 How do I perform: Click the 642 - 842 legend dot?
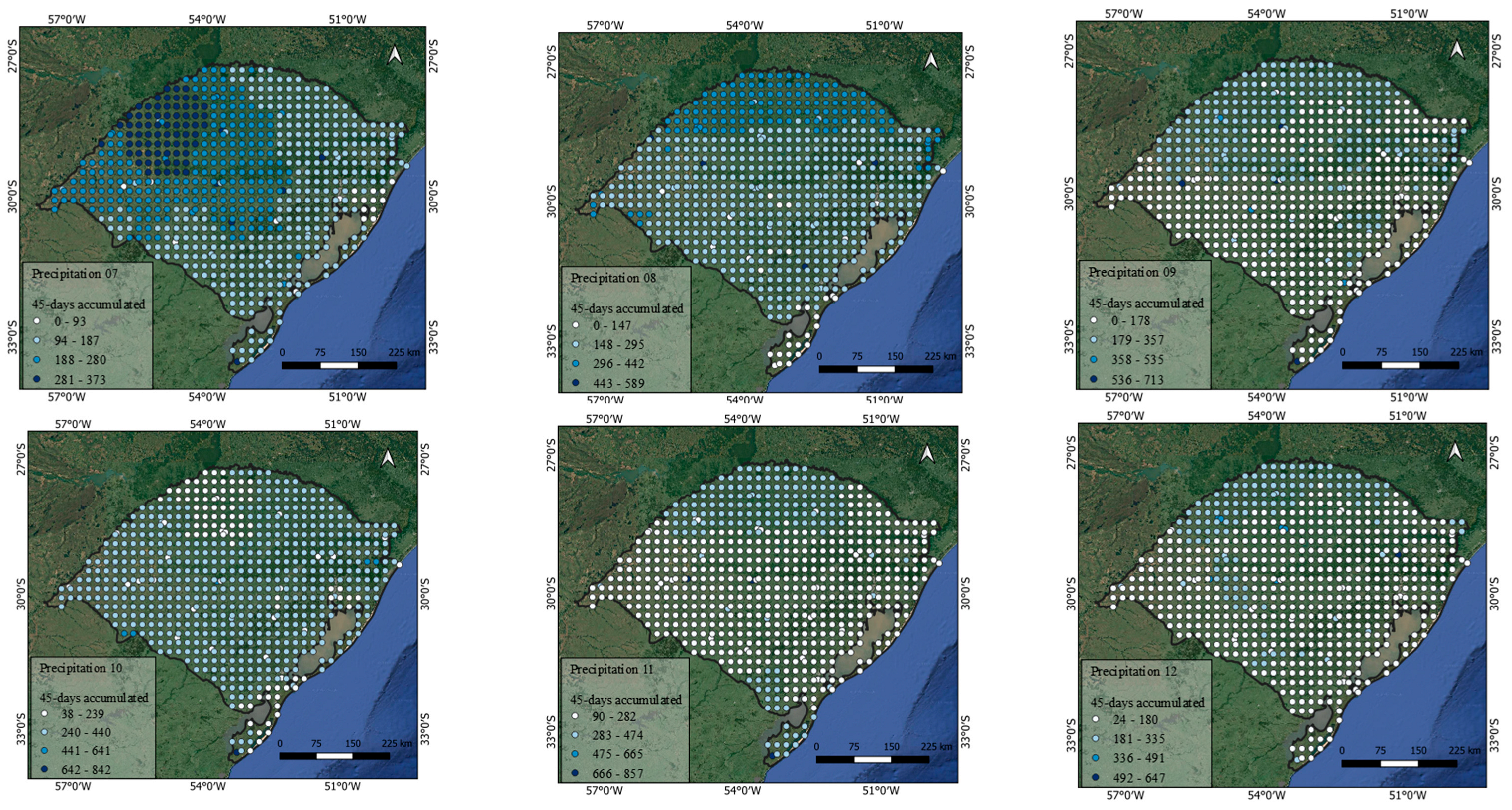point(45,769)
